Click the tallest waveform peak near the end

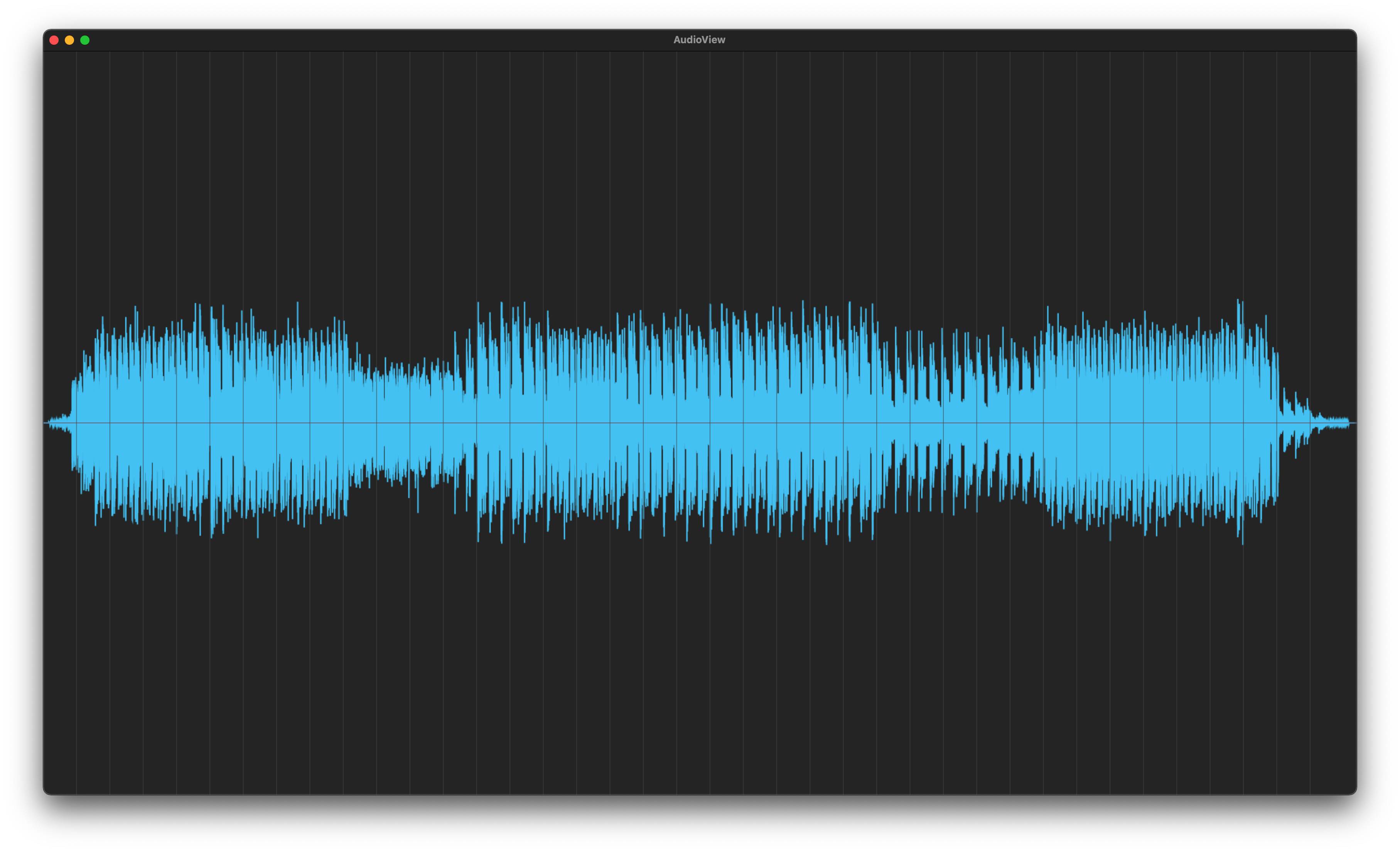(1238, 303)
